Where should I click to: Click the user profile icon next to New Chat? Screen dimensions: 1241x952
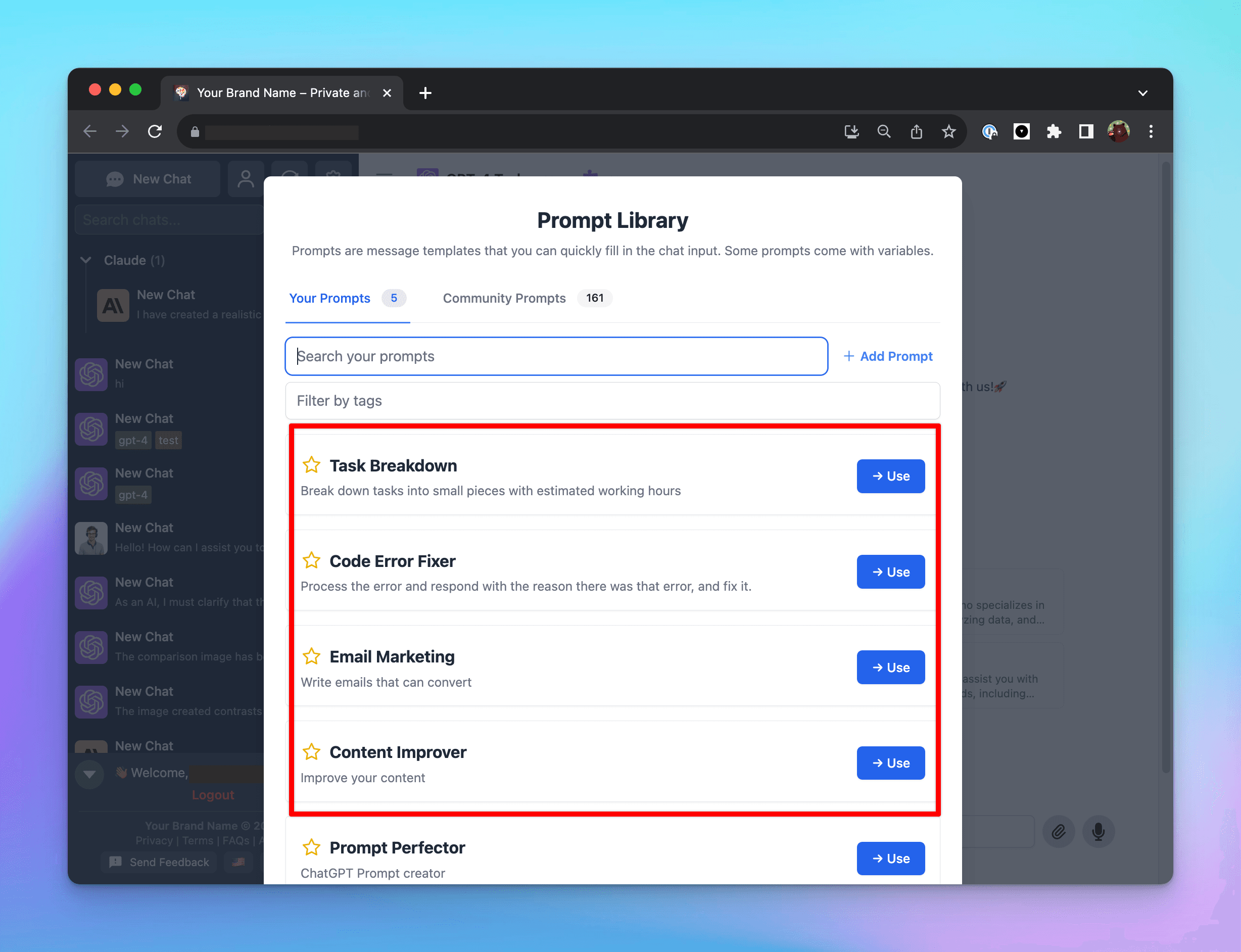246,178
